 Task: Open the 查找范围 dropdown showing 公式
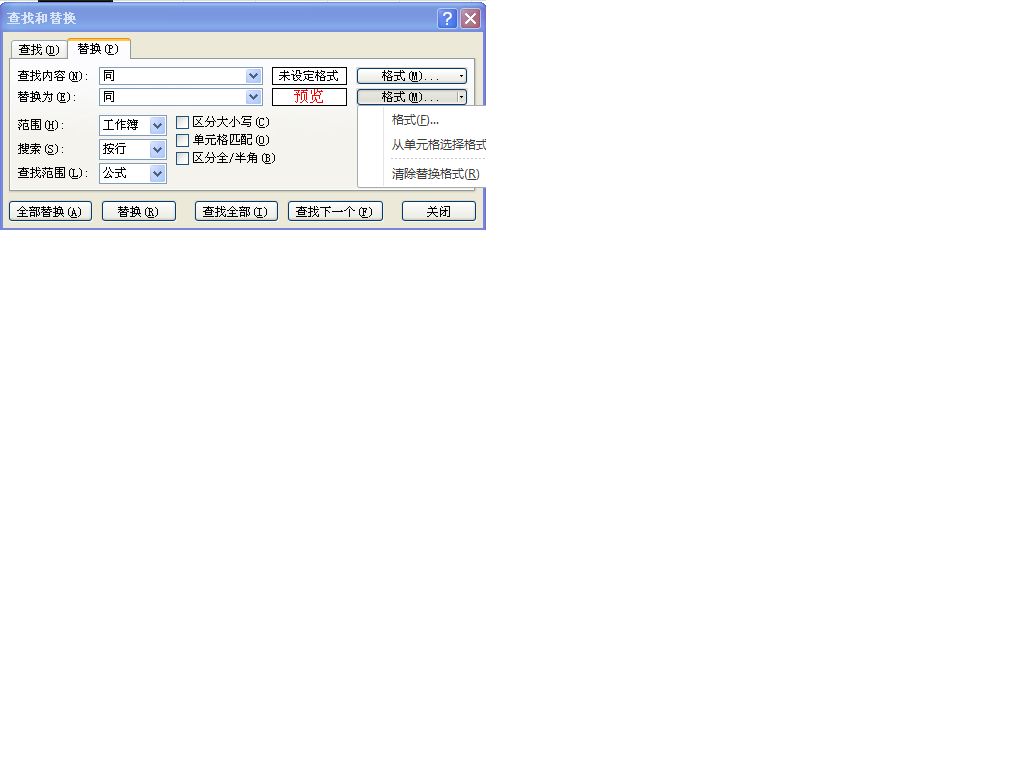pos(157,173)
